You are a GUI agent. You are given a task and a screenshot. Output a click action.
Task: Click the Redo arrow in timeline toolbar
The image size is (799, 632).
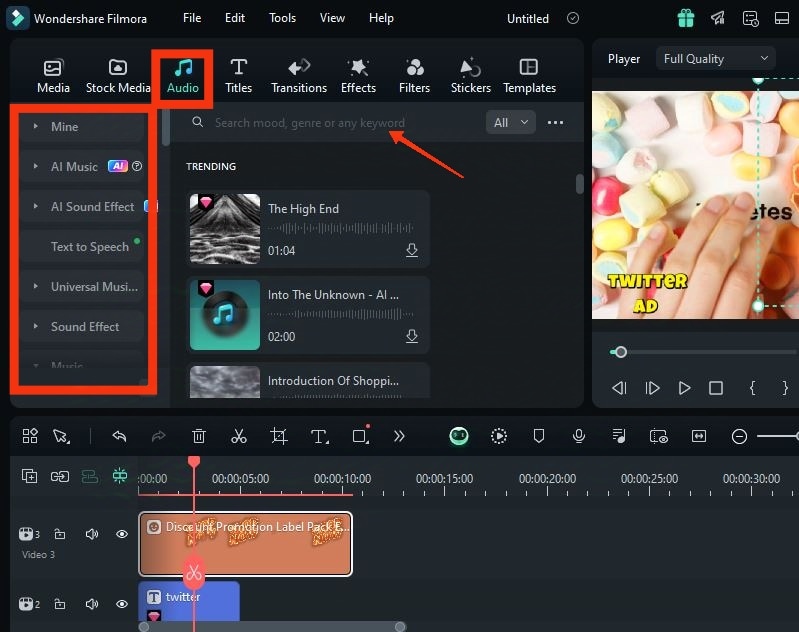[x=158, y=436]
